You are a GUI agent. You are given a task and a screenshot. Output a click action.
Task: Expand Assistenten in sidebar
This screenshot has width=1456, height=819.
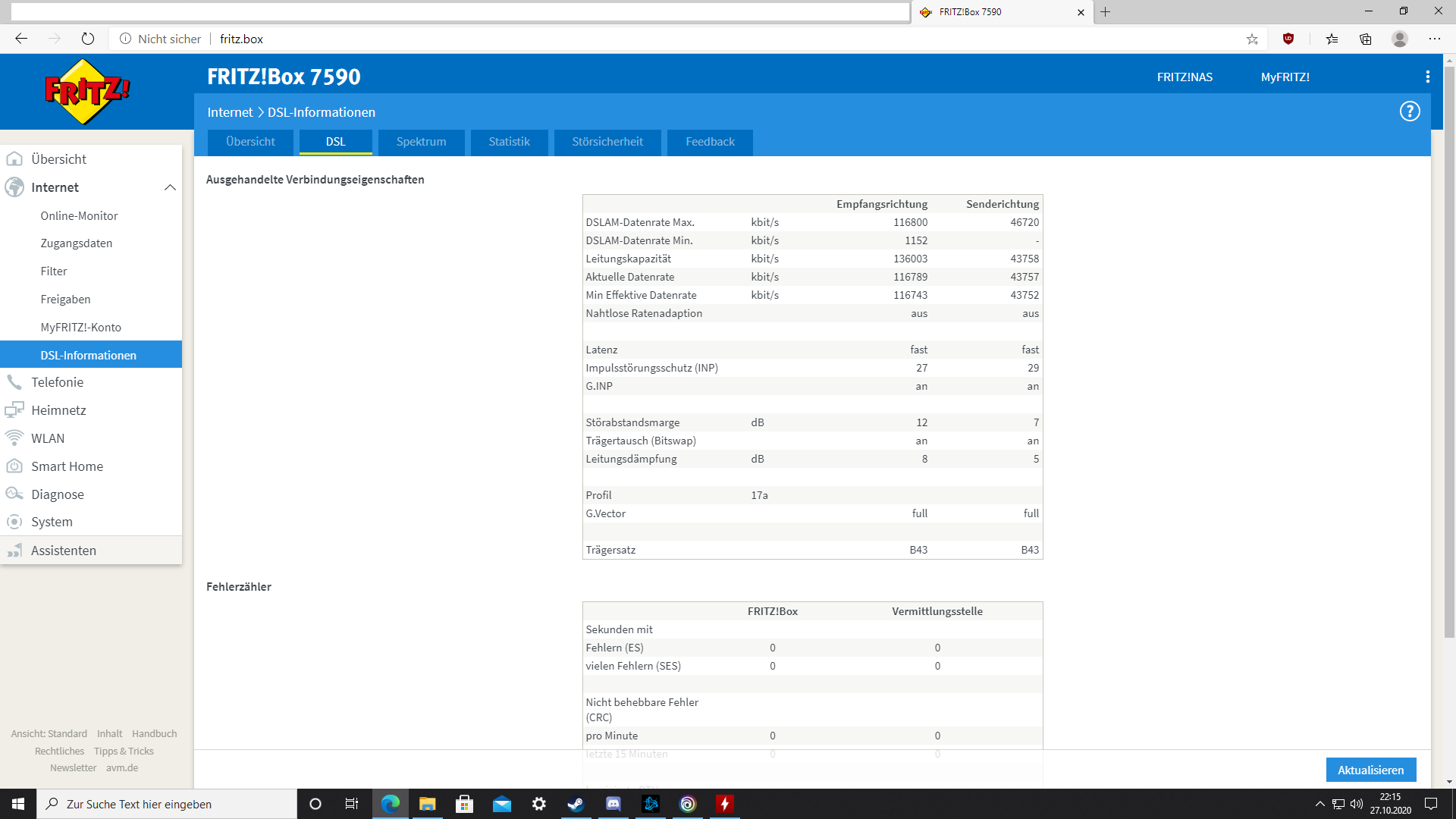click(63, 551)
